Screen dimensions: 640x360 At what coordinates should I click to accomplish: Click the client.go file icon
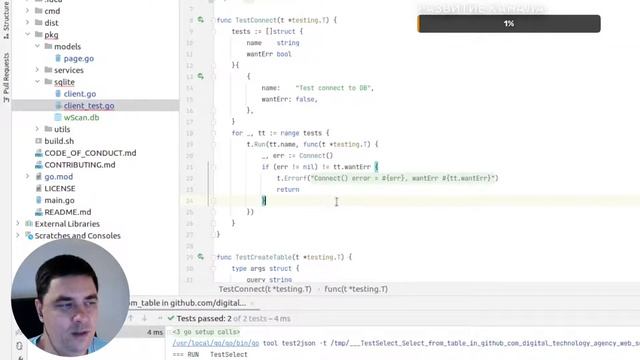click(58, 94)
